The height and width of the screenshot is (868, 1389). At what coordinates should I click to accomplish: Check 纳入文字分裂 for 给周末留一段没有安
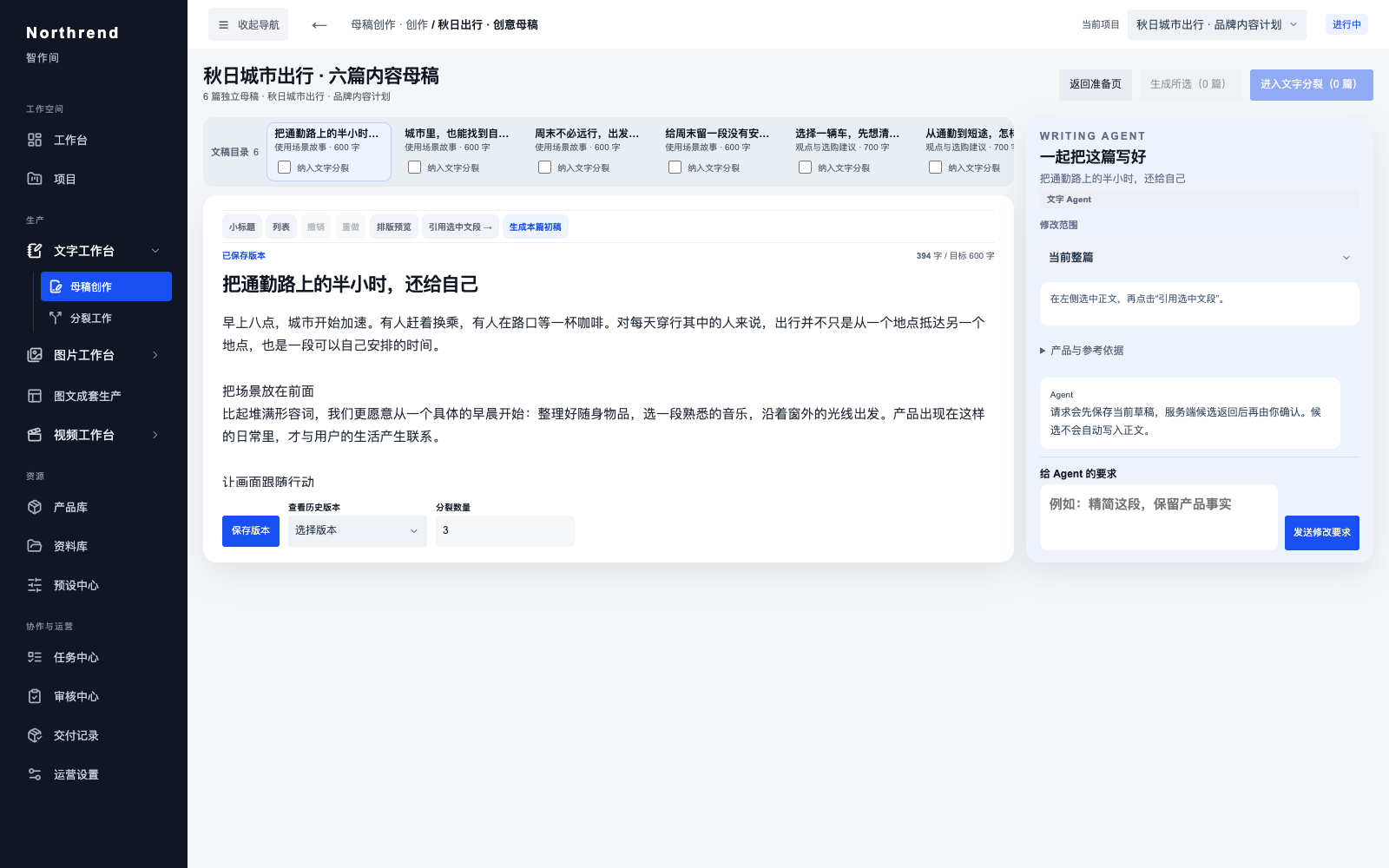pos(675,168)
